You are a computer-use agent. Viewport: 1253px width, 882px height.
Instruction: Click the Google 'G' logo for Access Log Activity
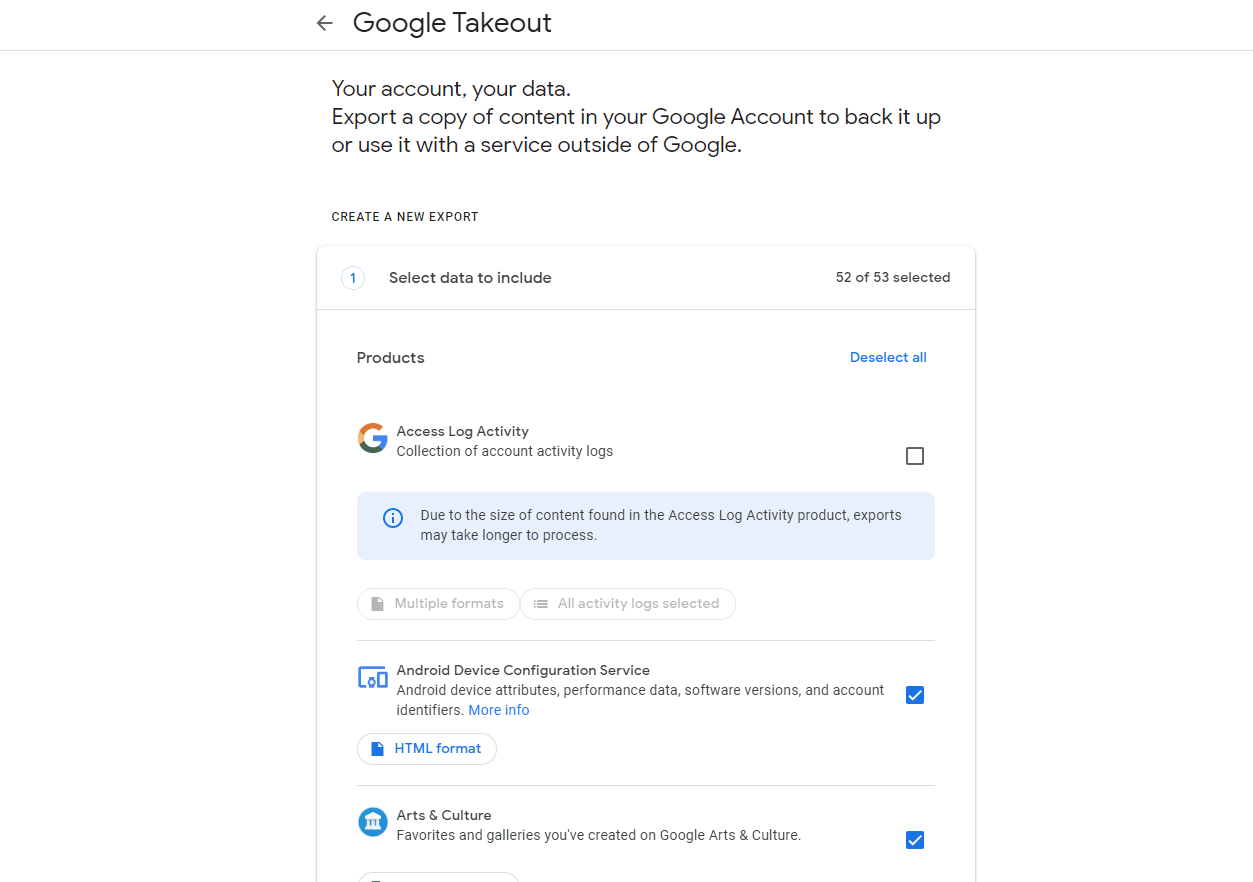coord(372,438)
